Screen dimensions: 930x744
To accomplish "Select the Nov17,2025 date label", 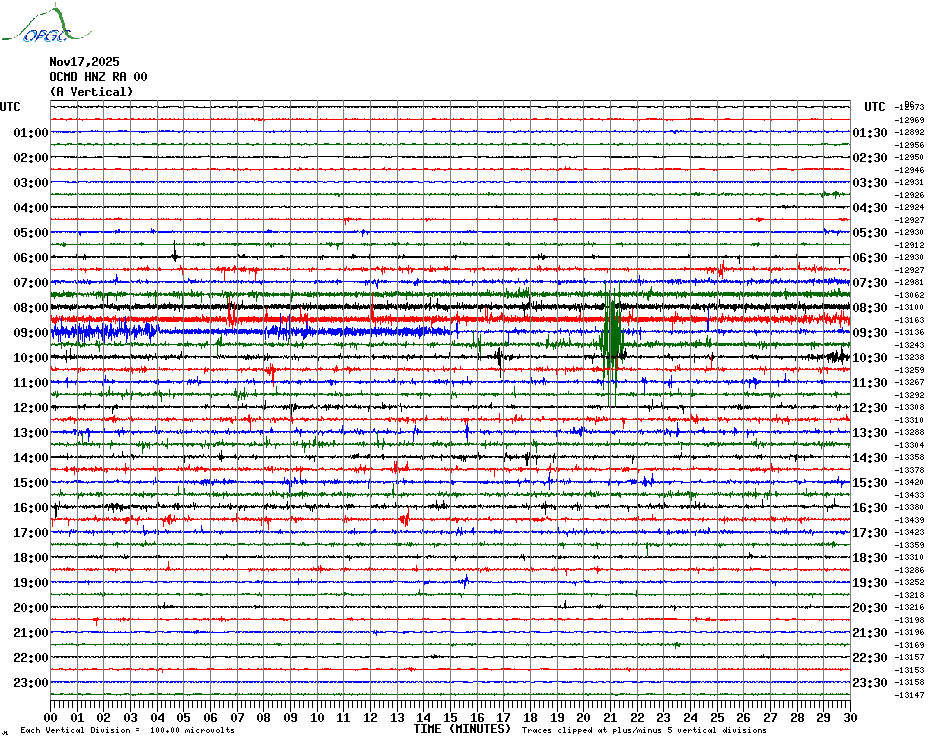I will 84,62.
